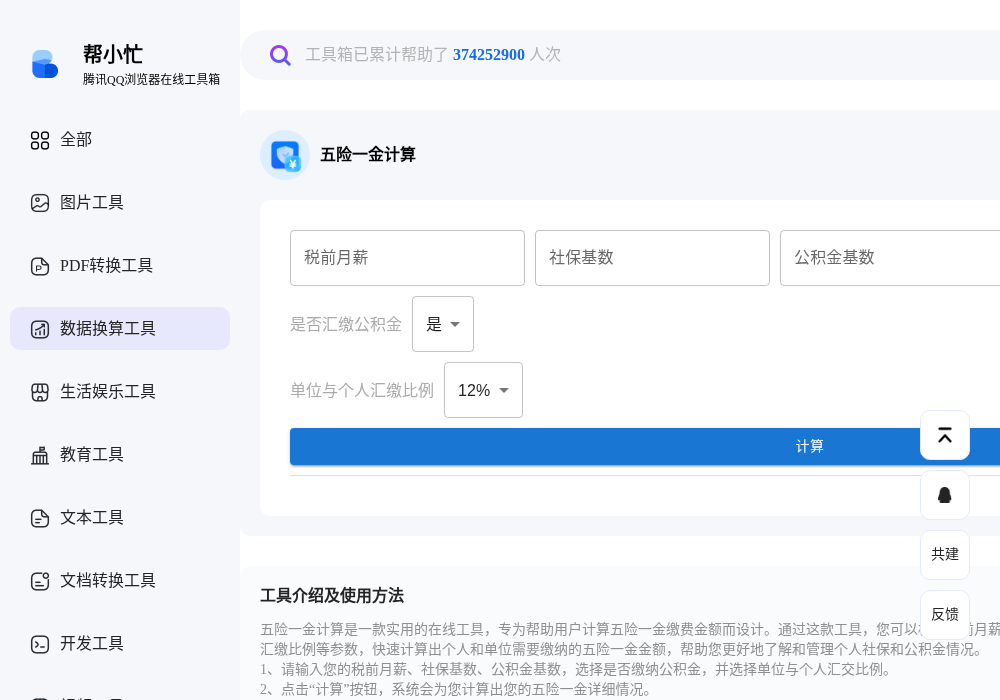
Task: Click the QQ penguin icon button
Action: pos(945,495)
